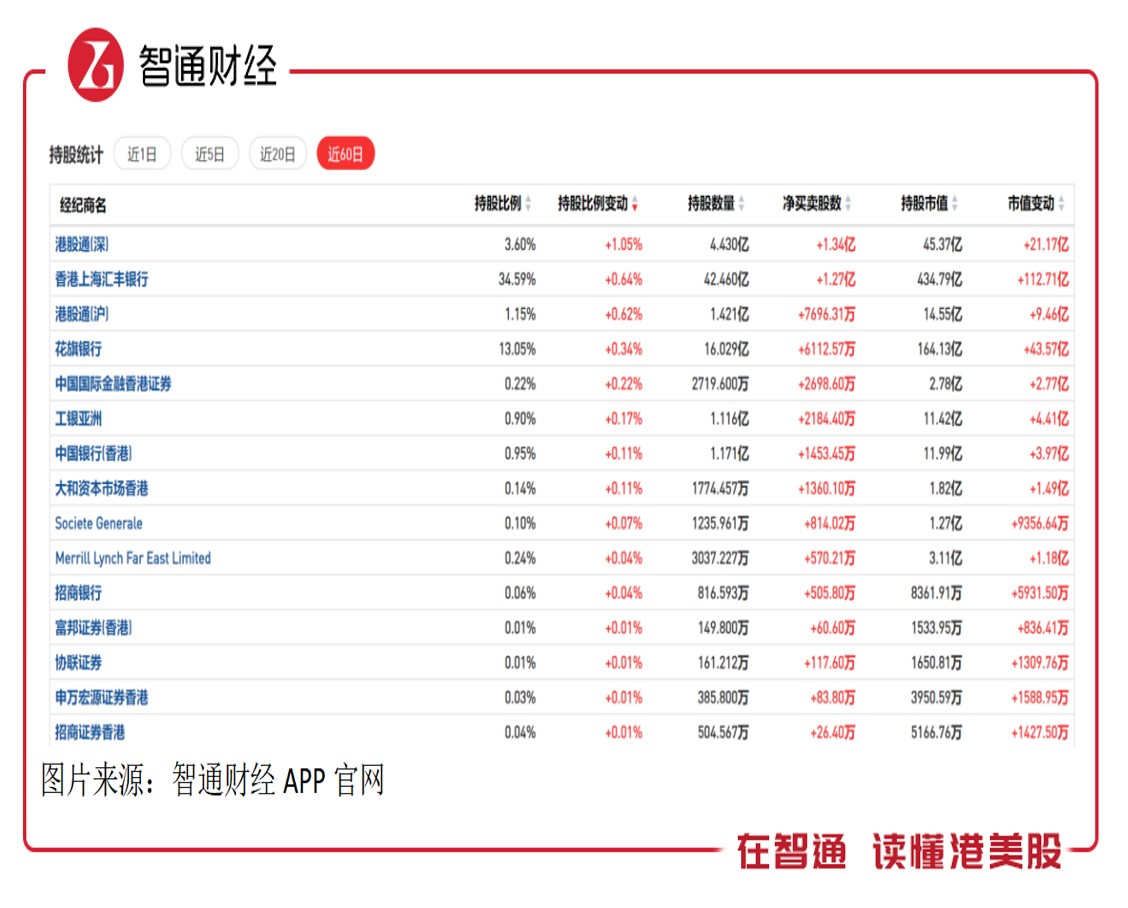Click Merrill Lynch Far East Limited link
1128x908 pixels.
click(x=135, y=557)
